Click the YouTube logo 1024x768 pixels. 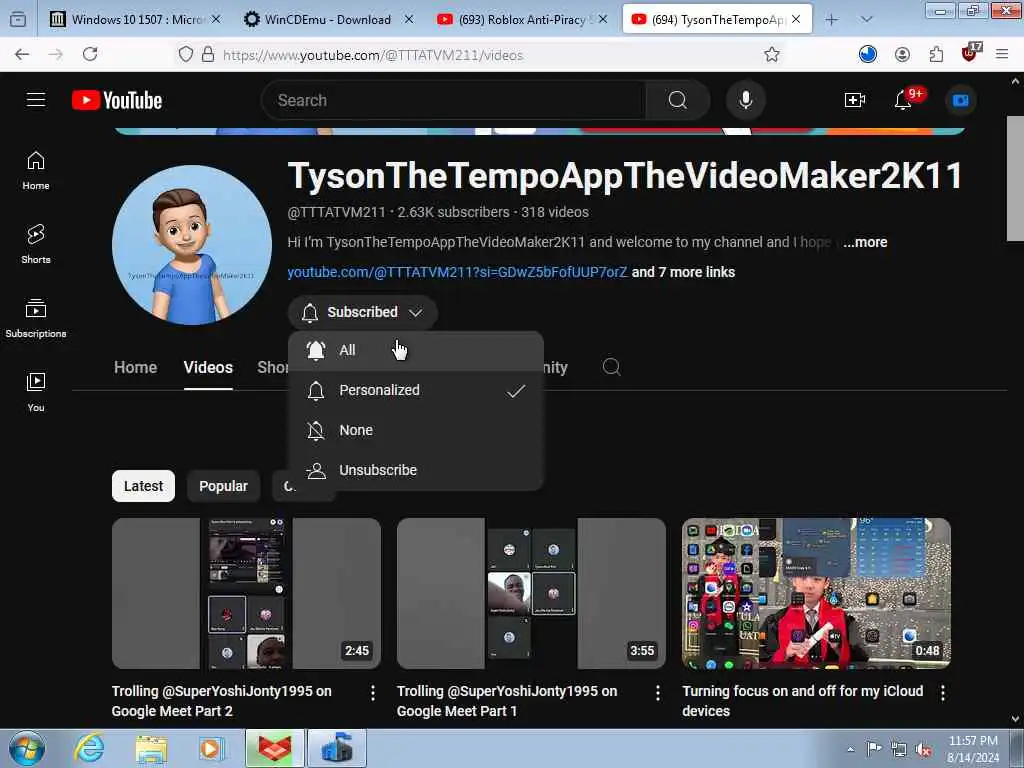(x=117, y=100)
